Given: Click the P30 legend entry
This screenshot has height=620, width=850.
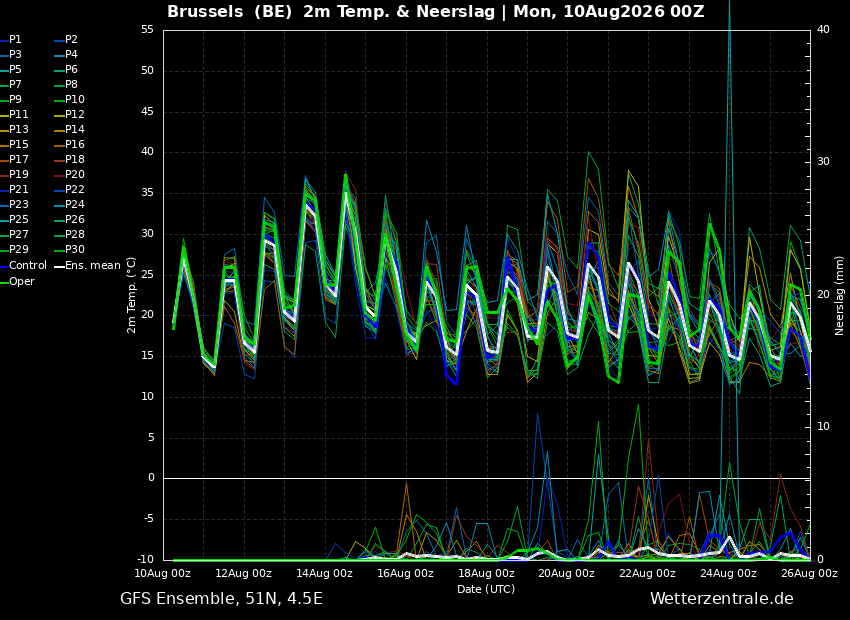Looking at the screenshot, I should click(x=70, y=249).
